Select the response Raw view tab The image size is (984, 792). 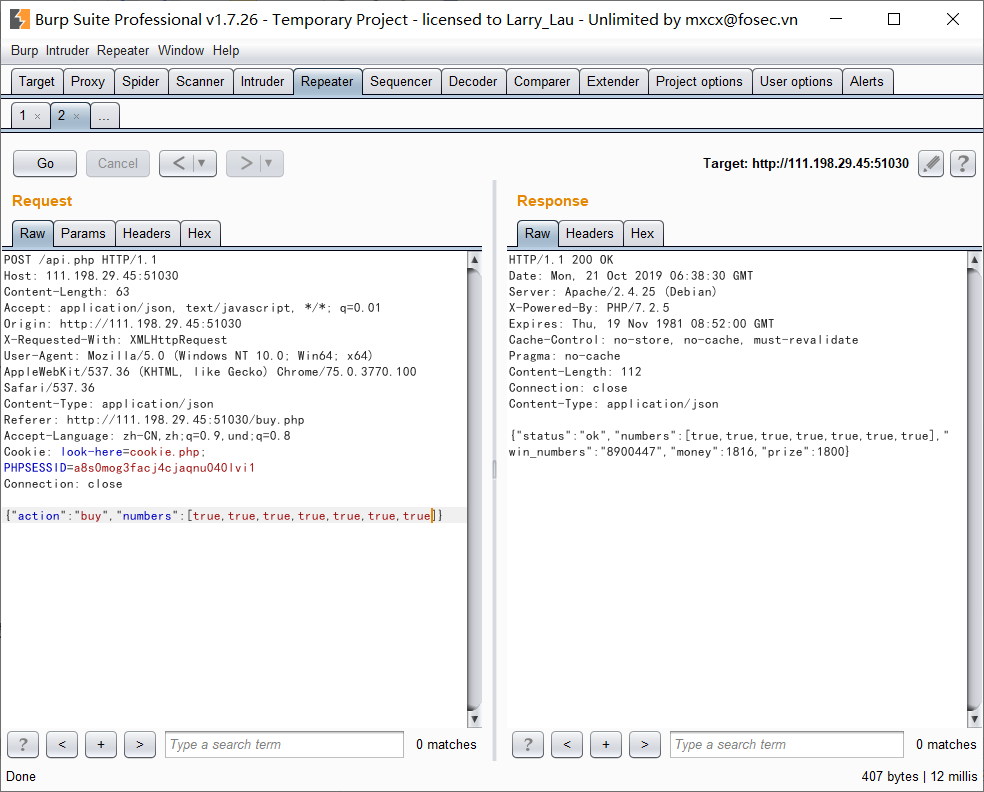538,233
